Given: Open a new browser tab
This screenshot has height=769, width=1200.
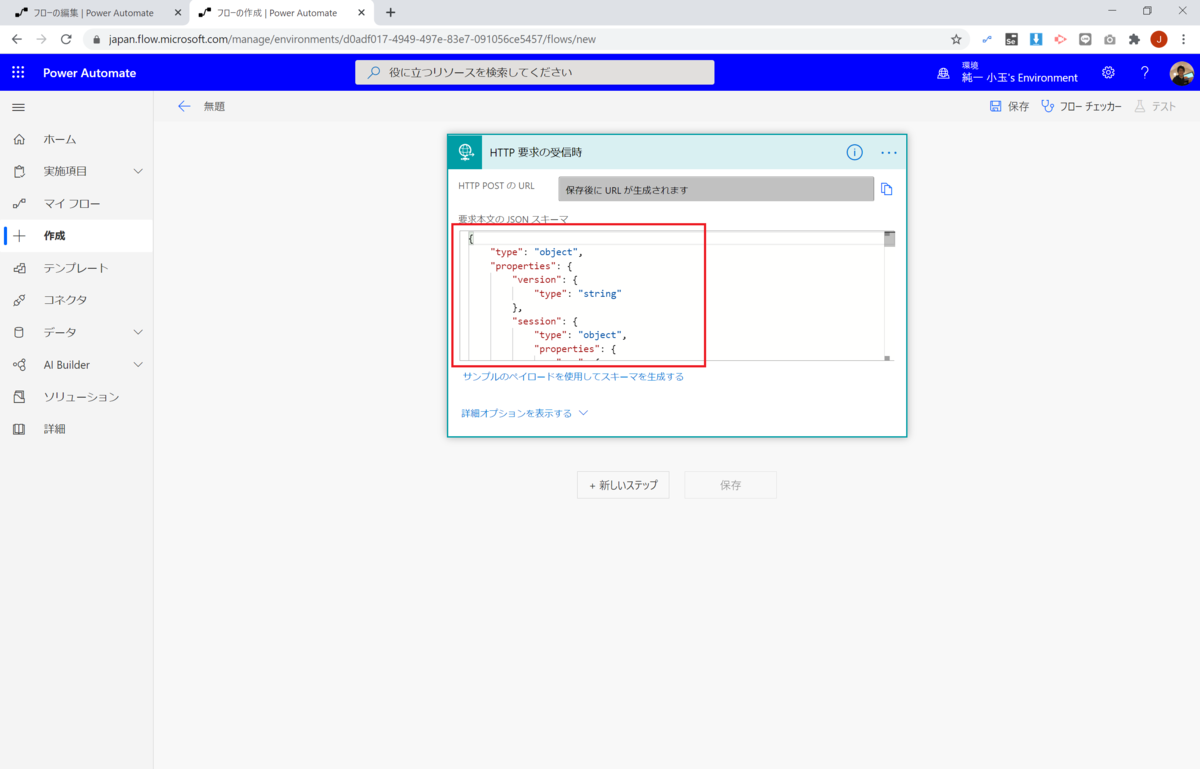Looking at the screenshot, I should (x=390, y=12).
